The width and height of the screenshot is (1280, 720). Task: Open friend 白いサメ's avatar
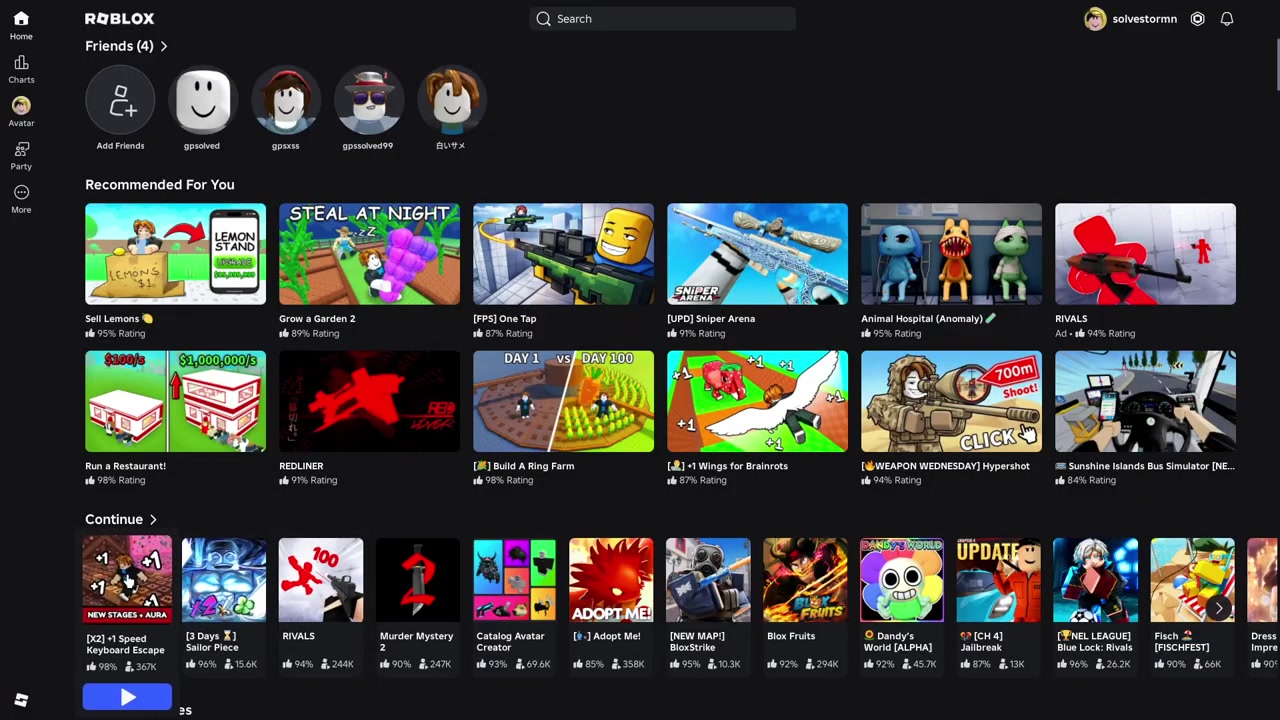pyautogui.click(x=452, y=100)
